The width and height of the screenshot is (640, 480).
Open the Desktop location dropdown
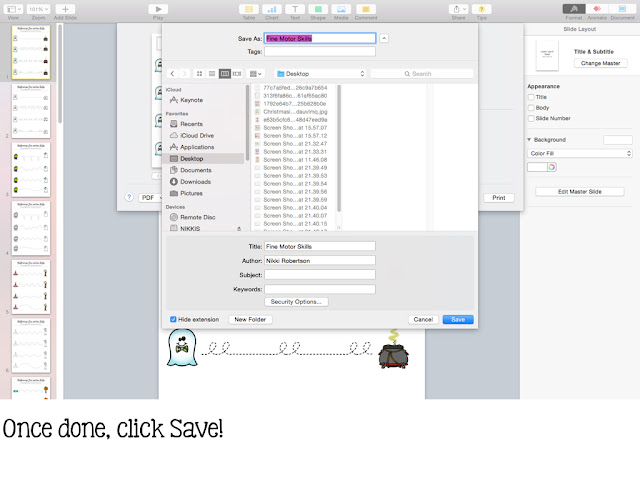click(320, 73)
